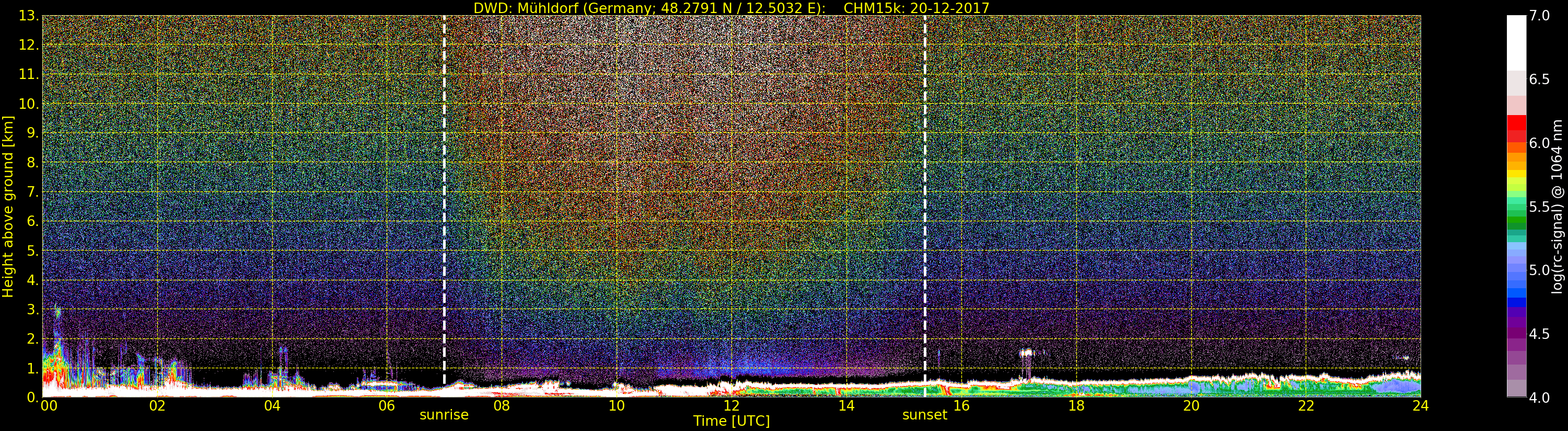Click the '13.' tick on the height axis
Viewport: 1568px width, 431px height.
coord(29,16)
